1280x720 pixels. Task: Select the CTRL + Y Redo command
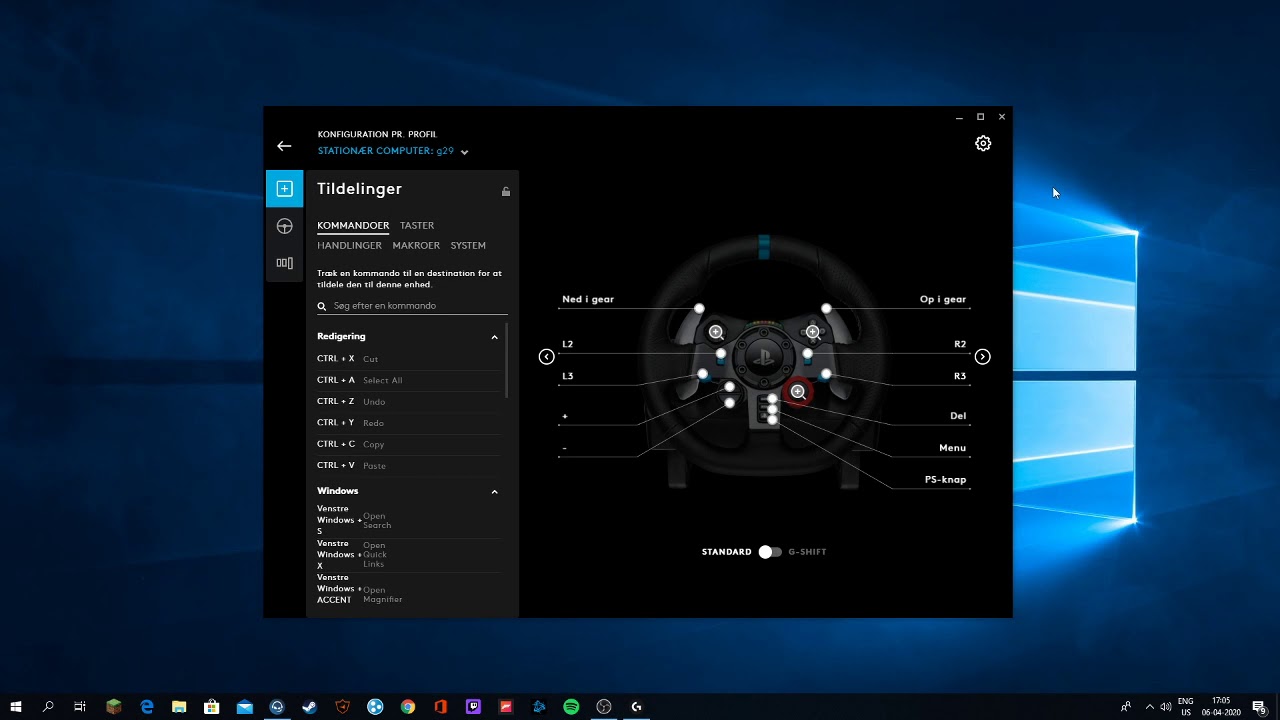(408, 423)
